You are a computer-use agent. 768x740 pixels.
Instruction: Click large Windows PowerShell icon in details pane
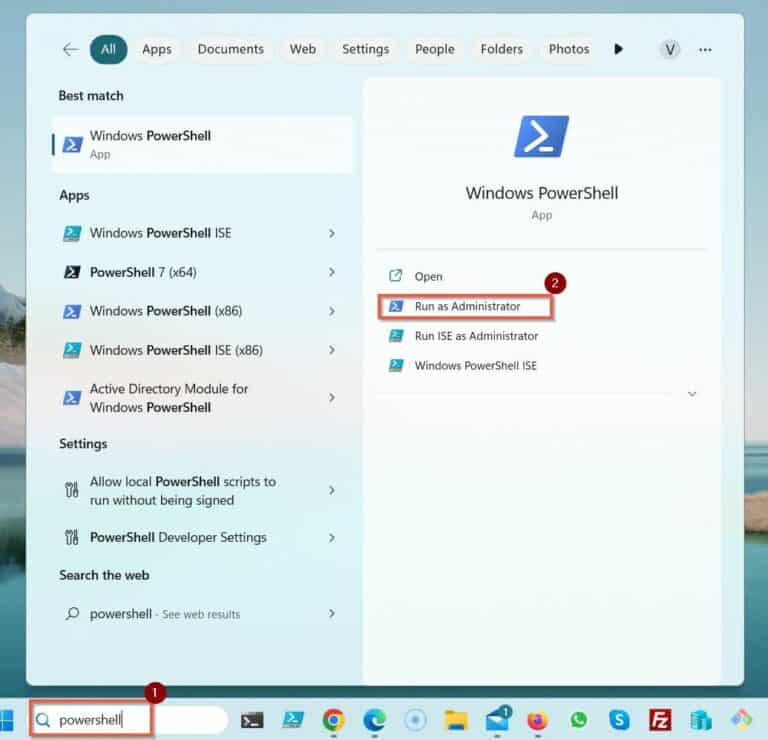click(541, 137)
